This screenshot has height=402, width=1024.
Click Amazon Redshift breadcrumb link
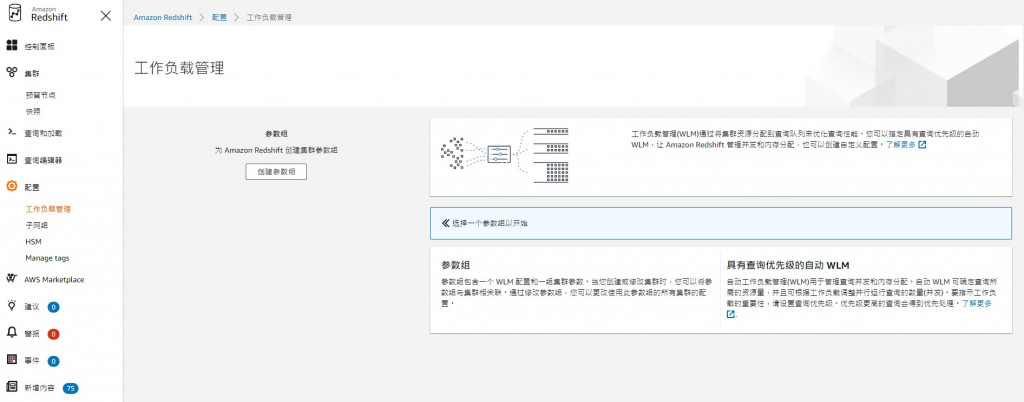click(x=163, y=18)
